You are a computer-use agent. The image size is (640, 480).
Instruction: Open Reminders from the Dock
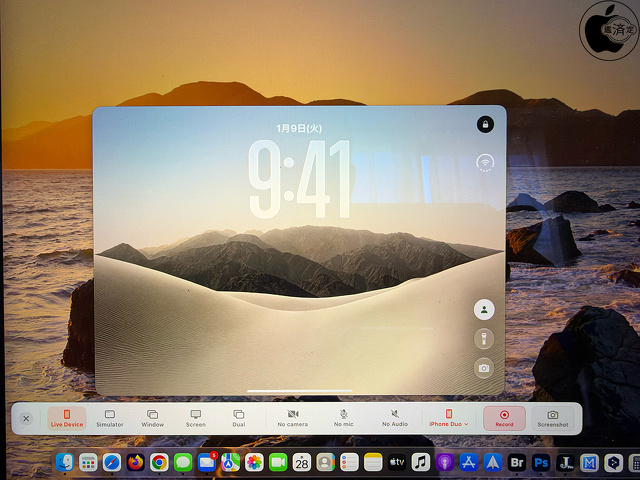[349, 462]
